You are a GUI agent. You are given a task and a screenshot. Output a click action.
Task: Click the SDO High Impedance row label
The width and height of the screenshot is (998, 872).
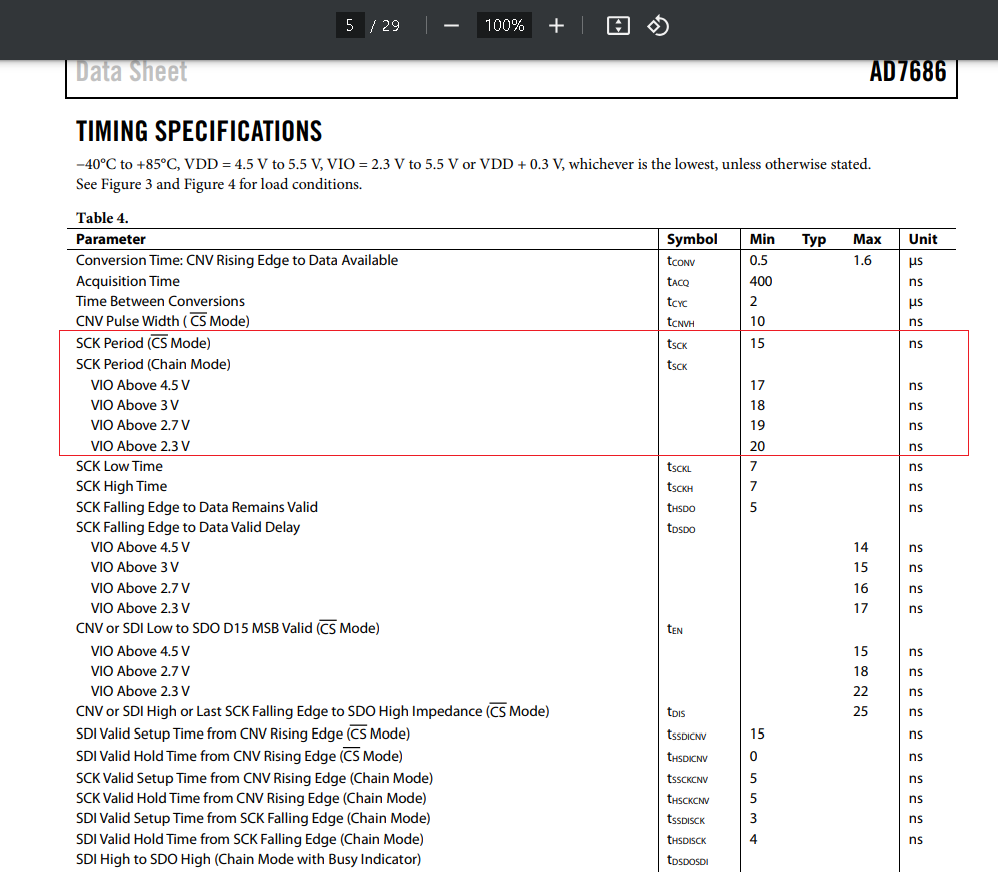tap(313, 711)
